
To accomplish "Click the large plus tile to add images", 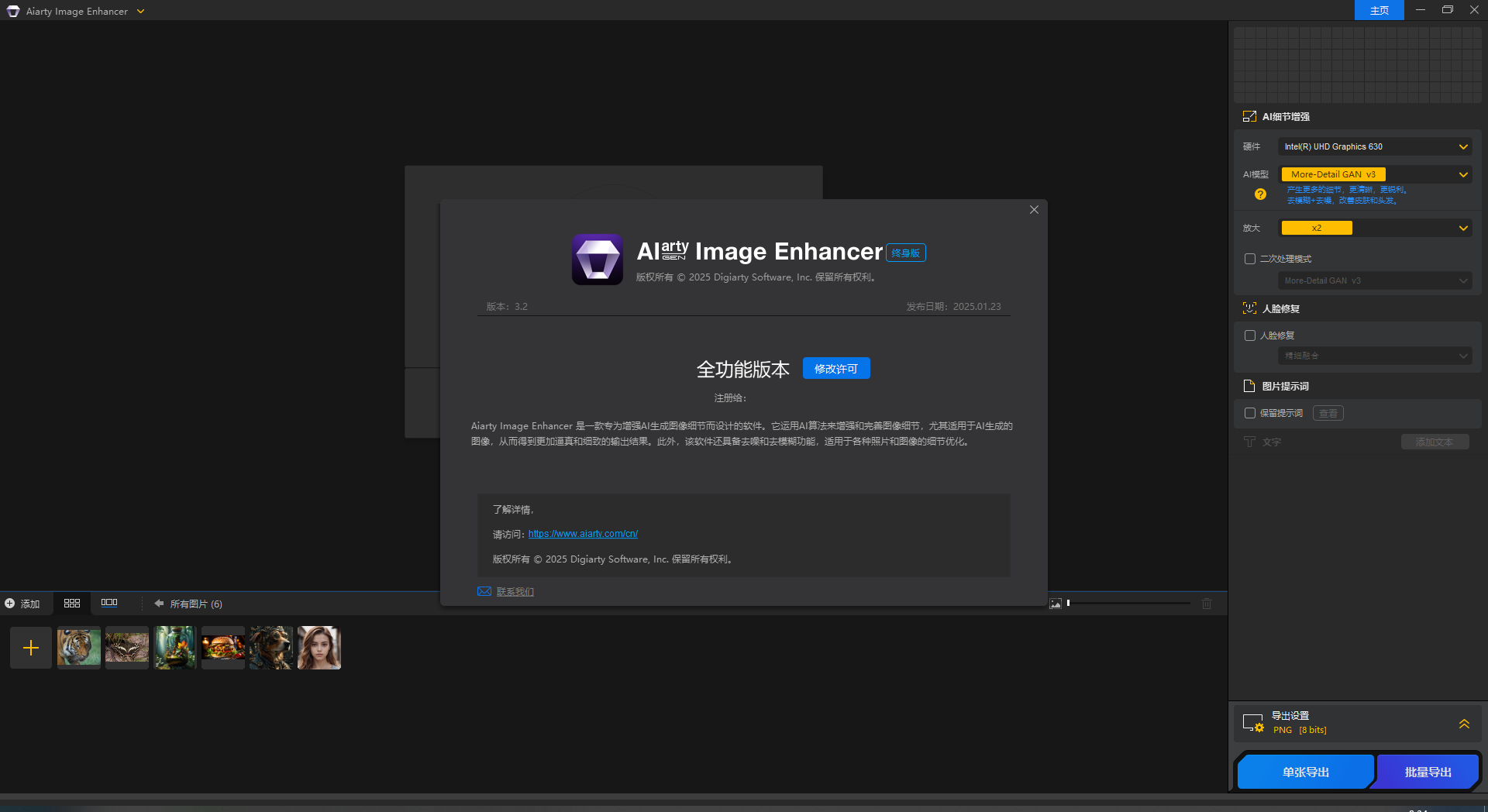I will (x=31, y=648).
